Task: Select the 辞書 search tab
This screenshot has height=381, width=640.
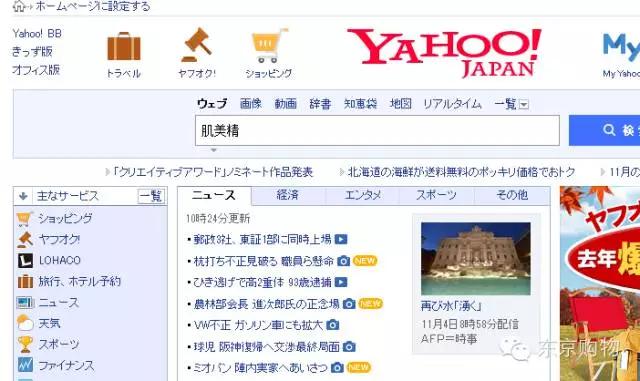Action: (x=320, y=104)
